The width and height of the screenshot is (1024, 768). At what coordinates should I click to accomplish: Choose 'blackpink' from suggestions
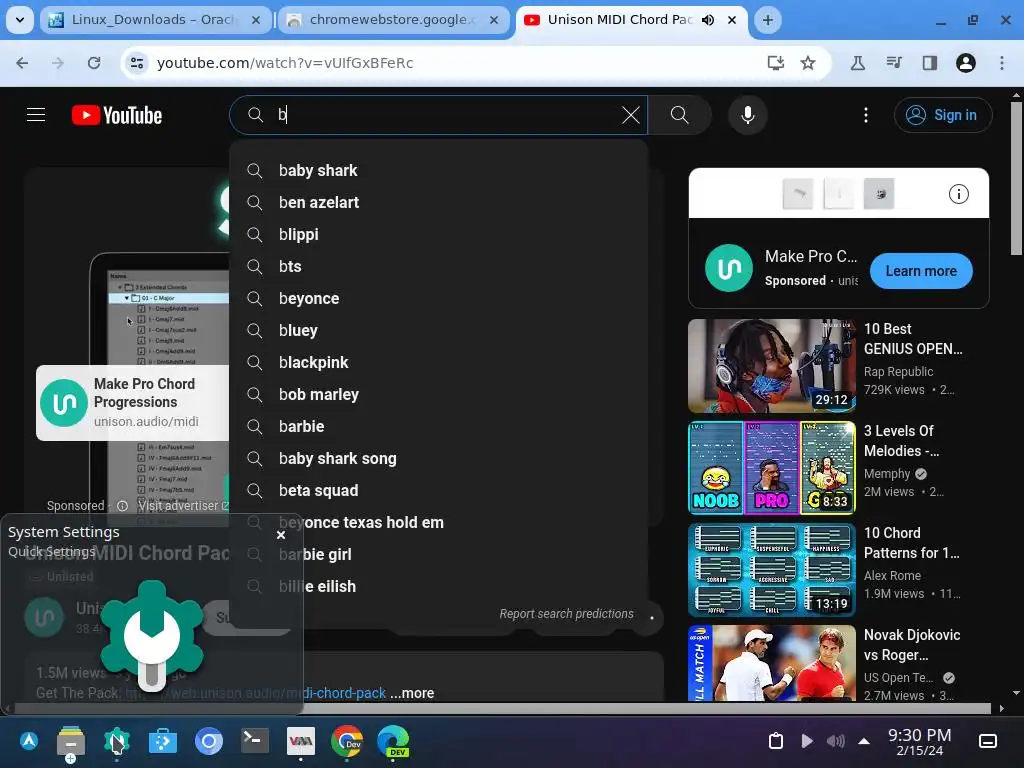438,362
